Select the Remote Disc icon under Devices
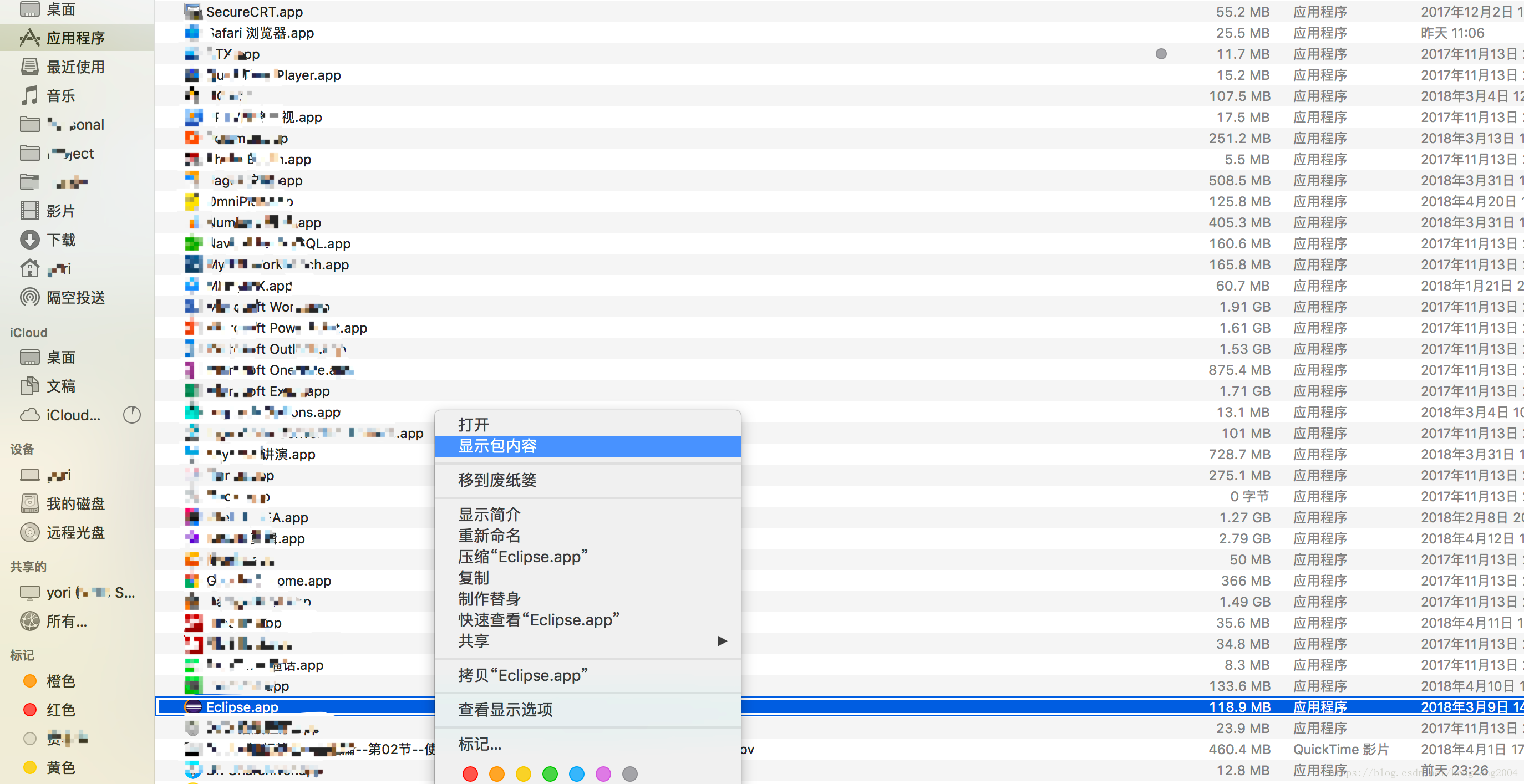 click(x=29, y=532)
